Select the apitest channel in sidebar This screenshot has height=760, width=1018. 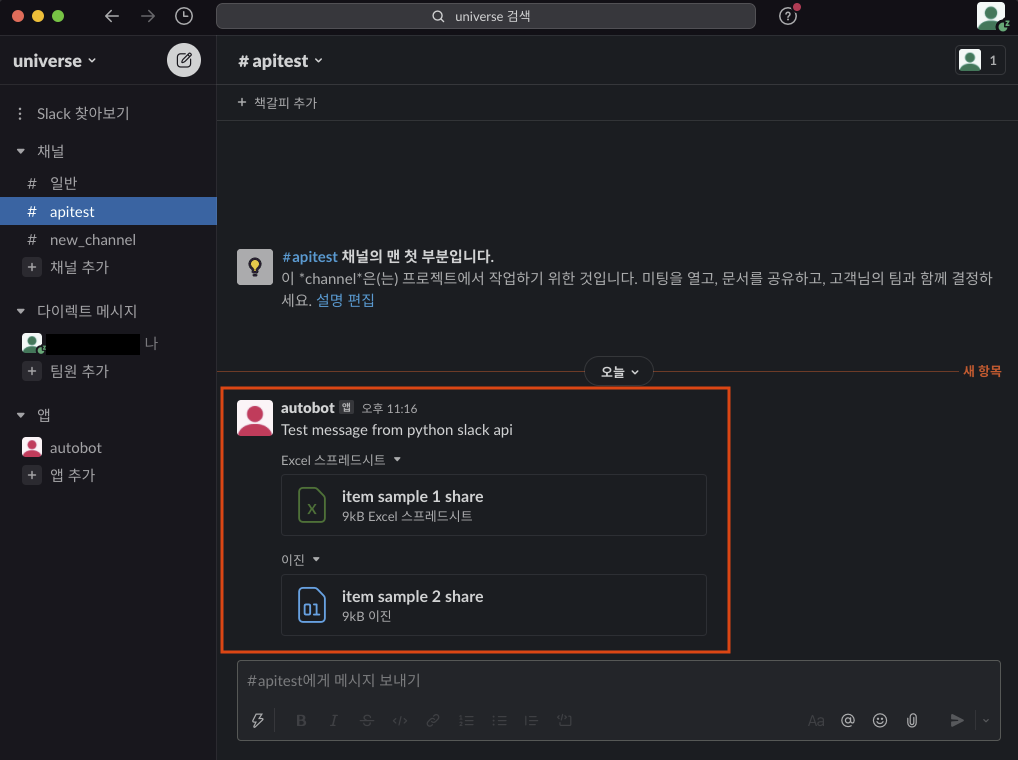point(108,212)
